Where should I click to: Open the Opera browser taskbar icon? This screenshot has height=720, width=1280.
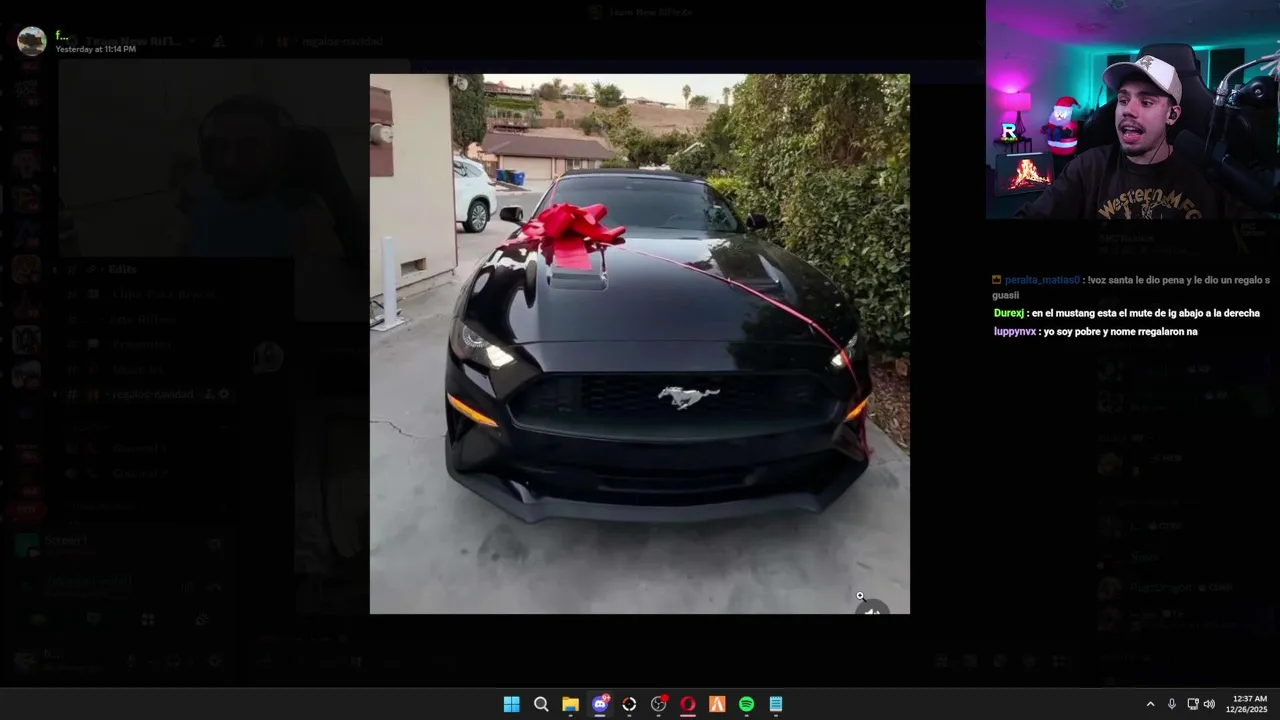(688, 704)
